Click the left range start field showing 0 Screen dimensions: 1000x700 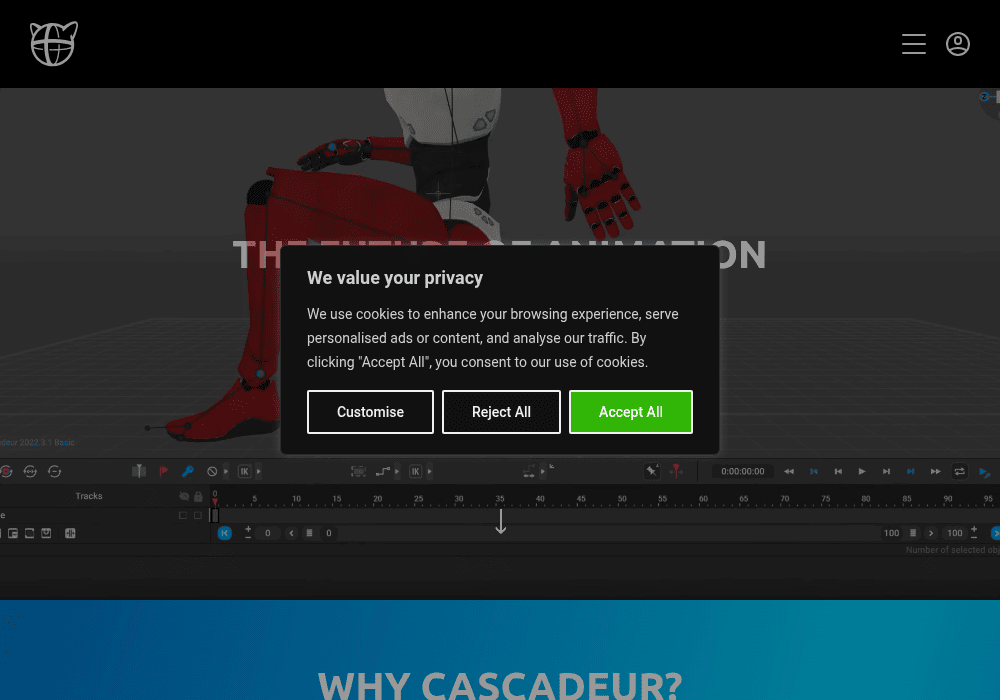[x=268, y=533]
